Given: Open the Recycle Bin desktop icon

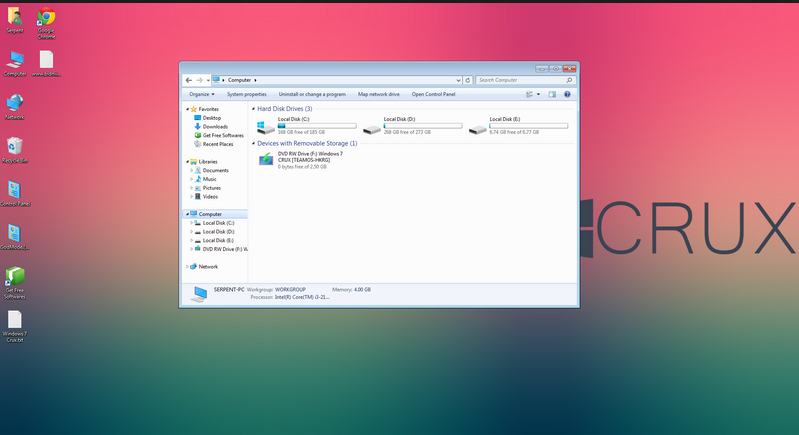Looking at the screenshot, I should point(15,147).
